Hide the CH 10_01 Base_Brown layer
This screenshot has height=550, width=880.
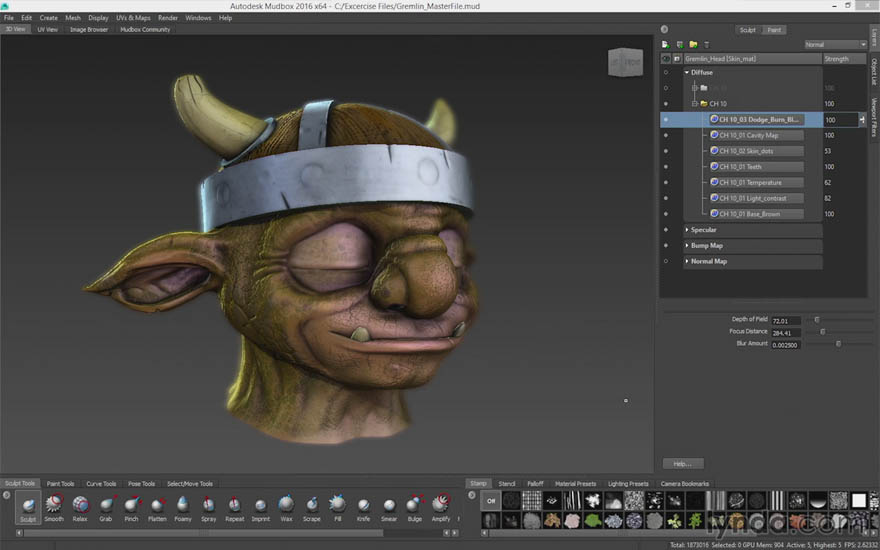pyautogui.click(x=666, y=214)
